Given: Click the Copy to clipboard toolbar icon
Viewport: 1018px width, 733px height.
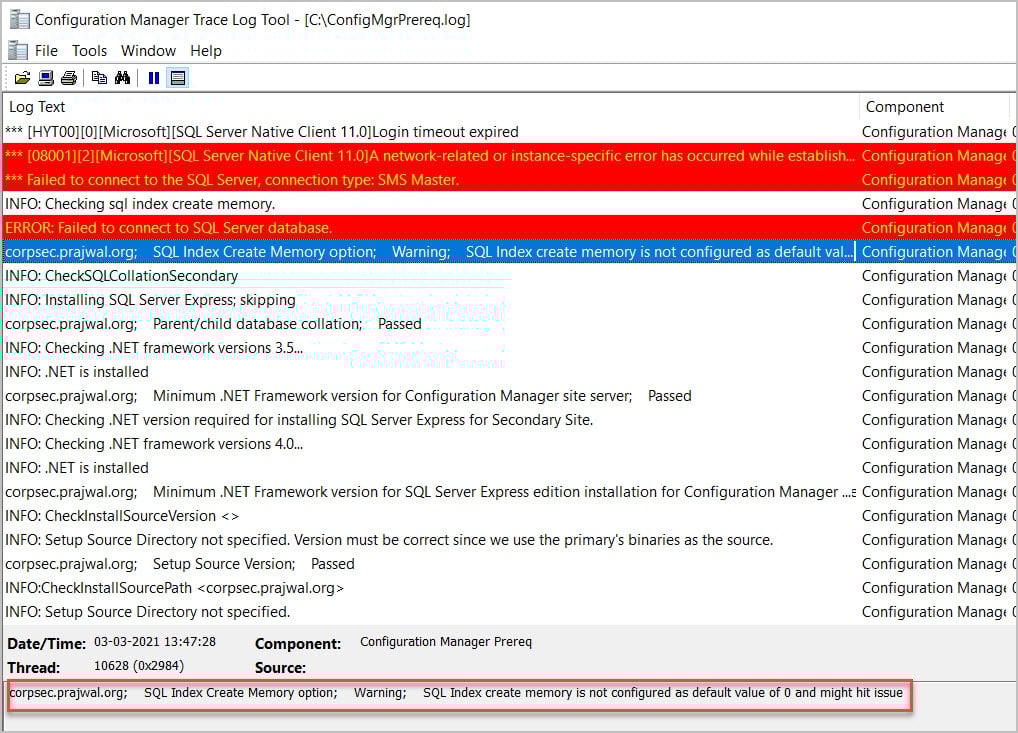Looking at the screenshot, I should click(99, 79).
